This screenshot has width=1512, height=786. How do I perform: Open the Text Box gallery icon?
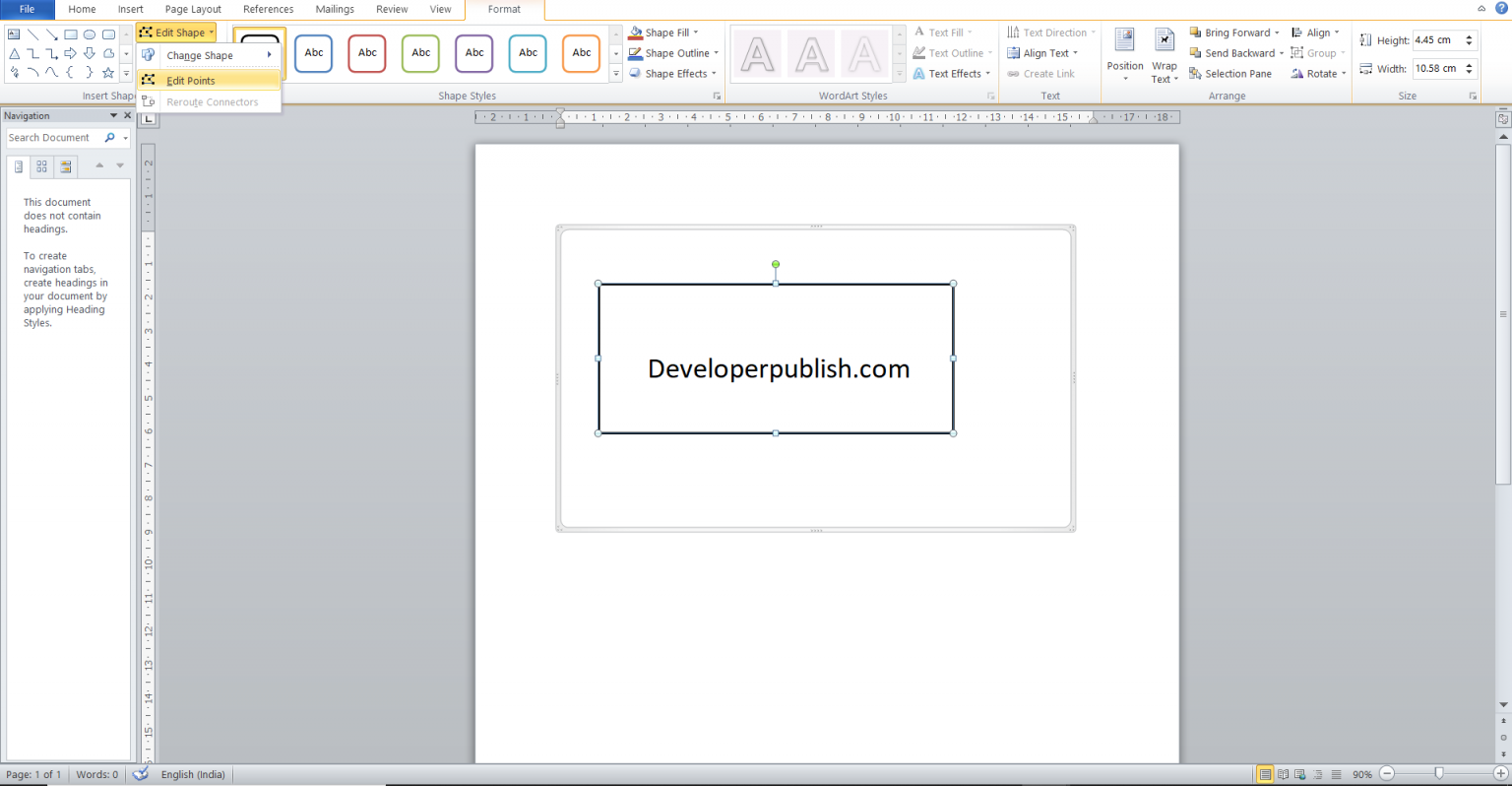14,34
